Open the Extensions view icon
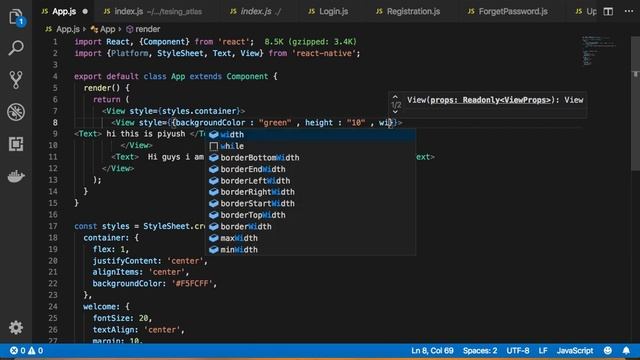The image size is (640, 360). click(16, 144)
